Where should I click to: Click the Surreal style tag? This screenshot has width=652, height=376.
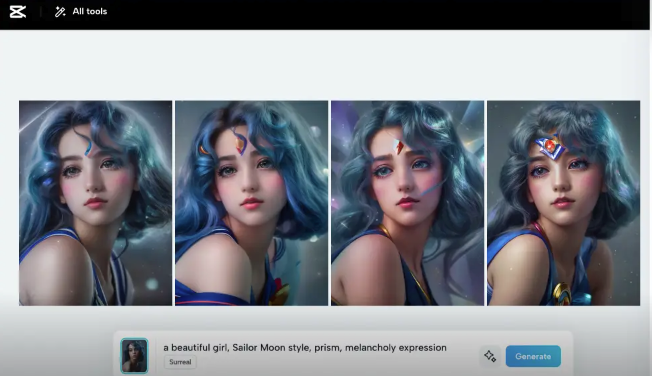[x=180, y=362]
